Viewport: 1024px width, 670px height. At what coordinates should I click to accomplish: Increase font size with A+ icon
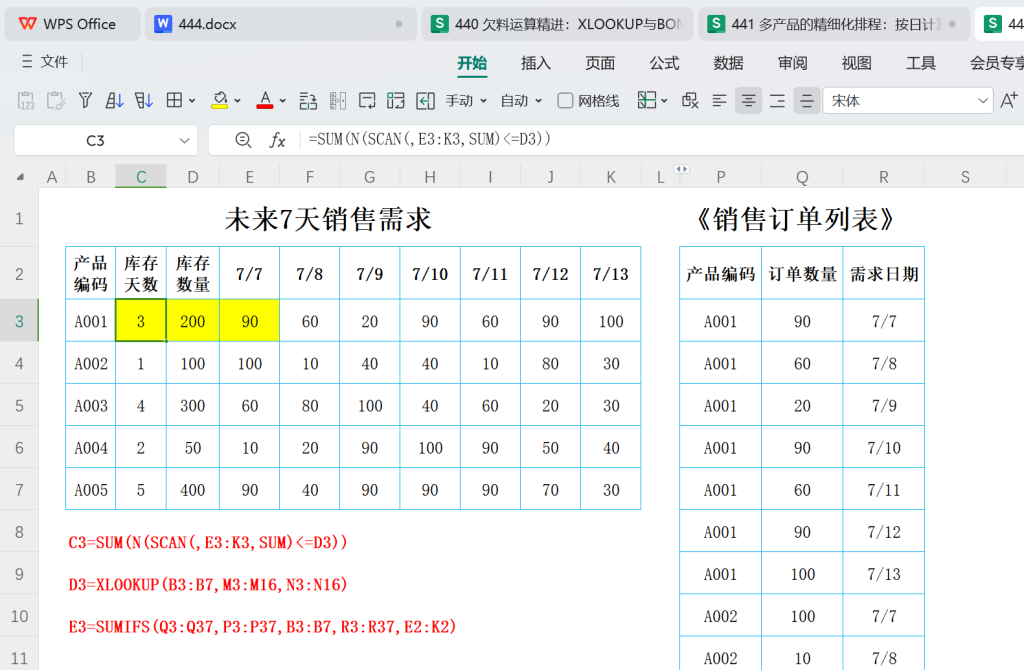pos(1009,101)
